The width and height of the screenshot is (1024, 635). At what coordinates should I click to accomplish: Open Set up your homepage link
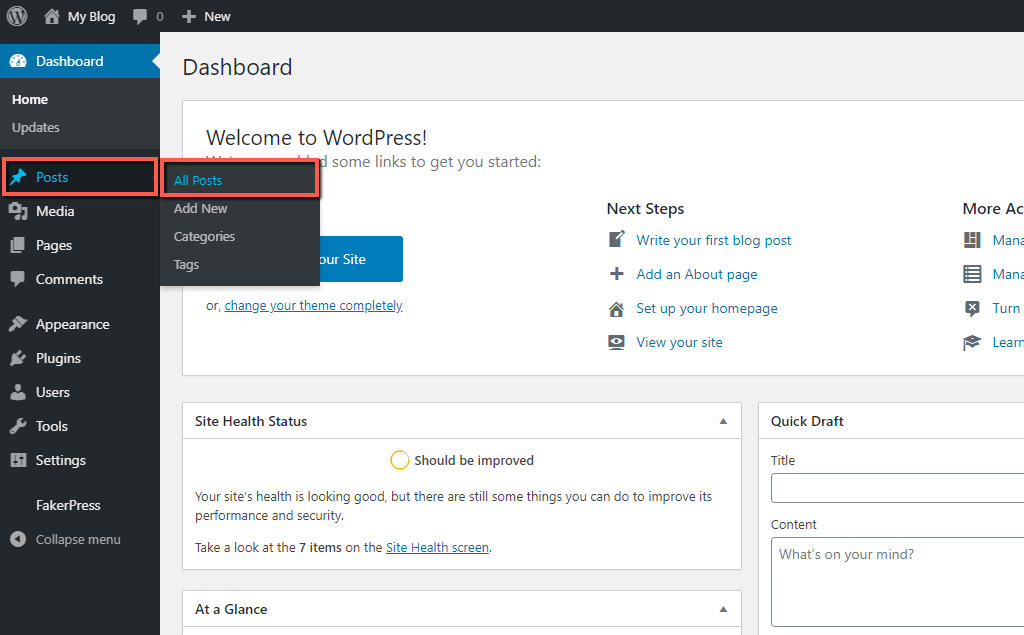[707, 308]
